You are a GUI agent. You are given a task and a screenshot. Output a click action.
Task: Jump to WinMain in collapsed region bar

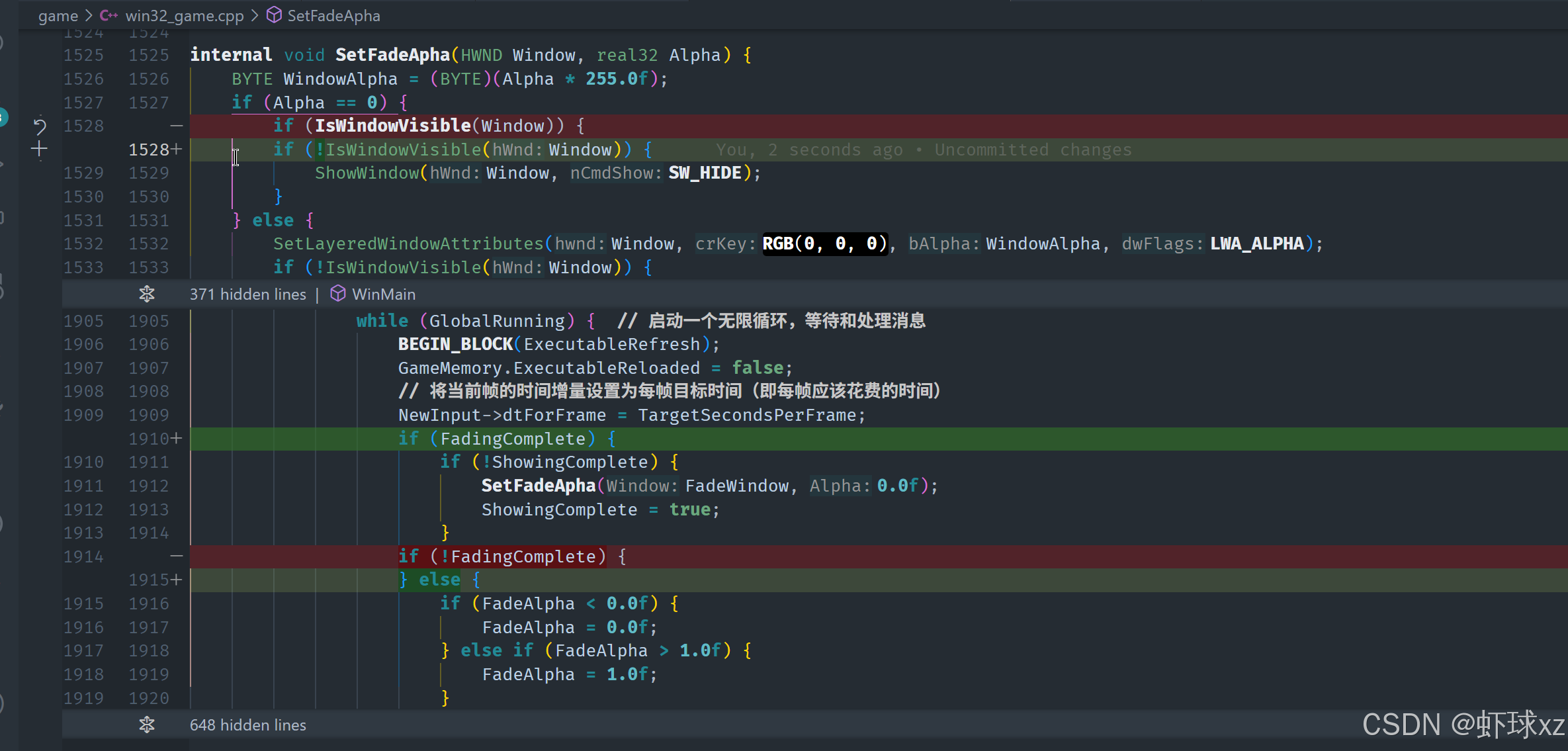(384, 294)
